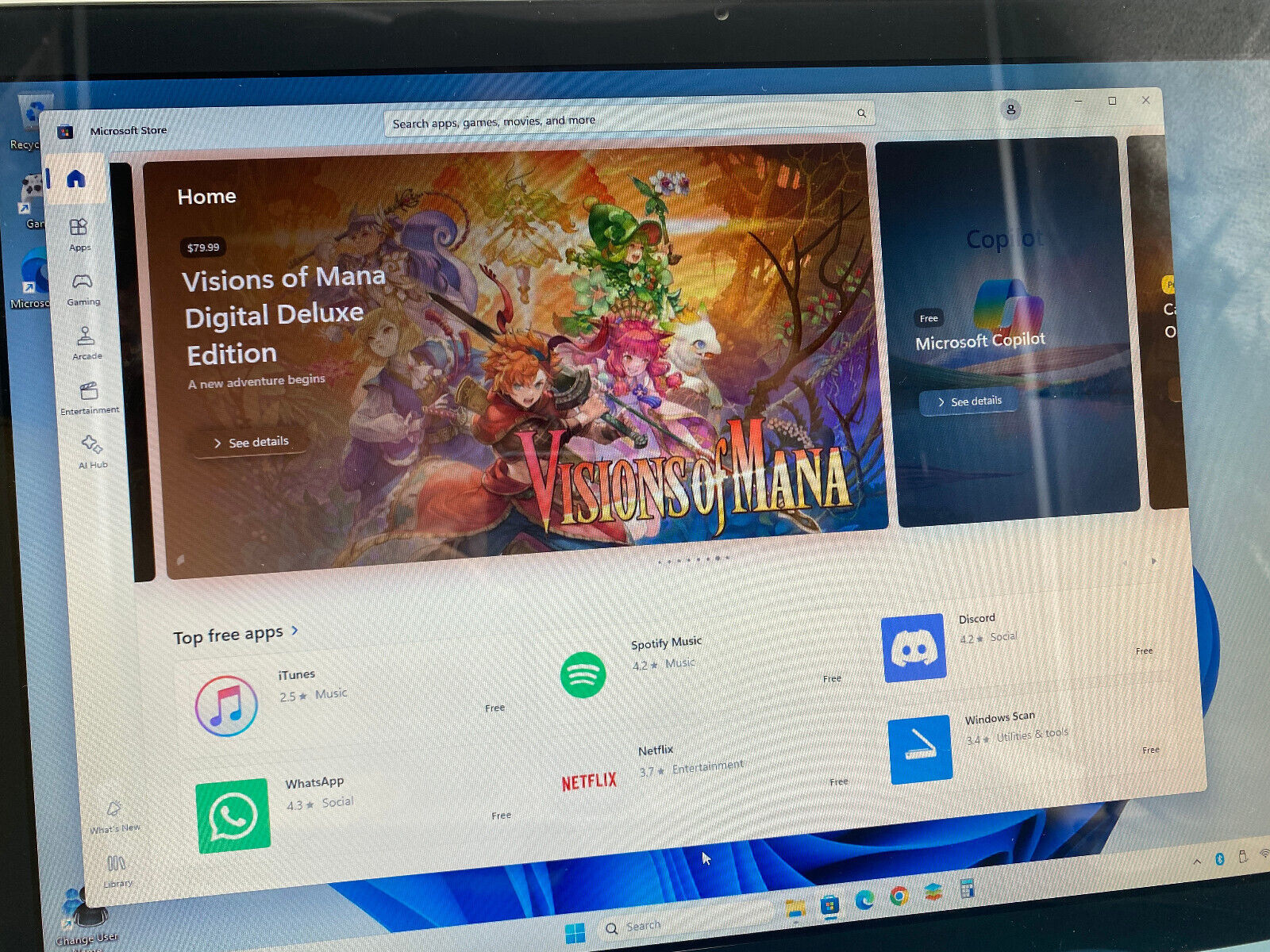
Task: Select the Netflix title text
Action: pyautogui.click(x=656, y=750)
